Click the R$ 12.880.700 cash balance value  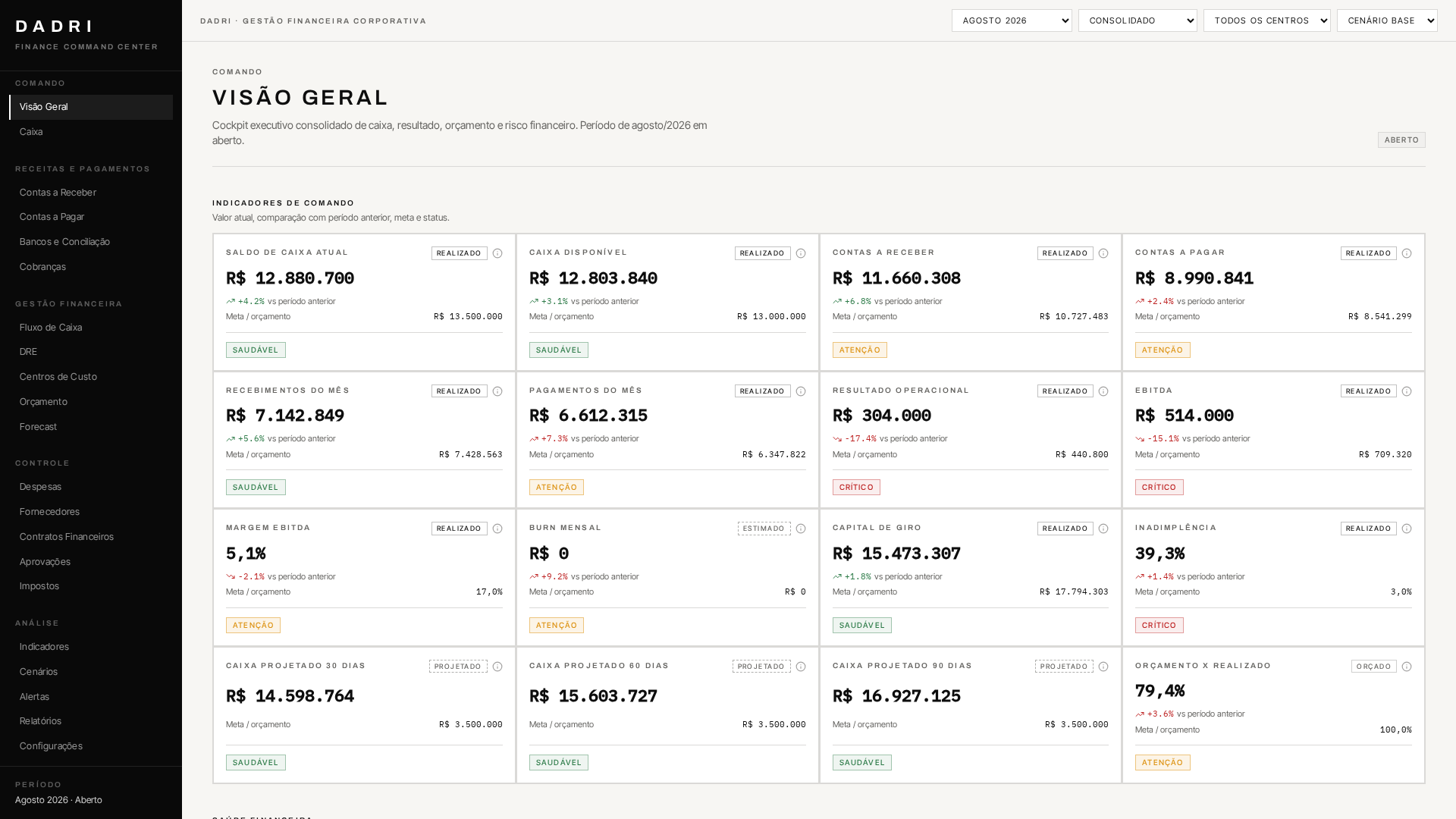pyautogui.click(x=290, y=278)
